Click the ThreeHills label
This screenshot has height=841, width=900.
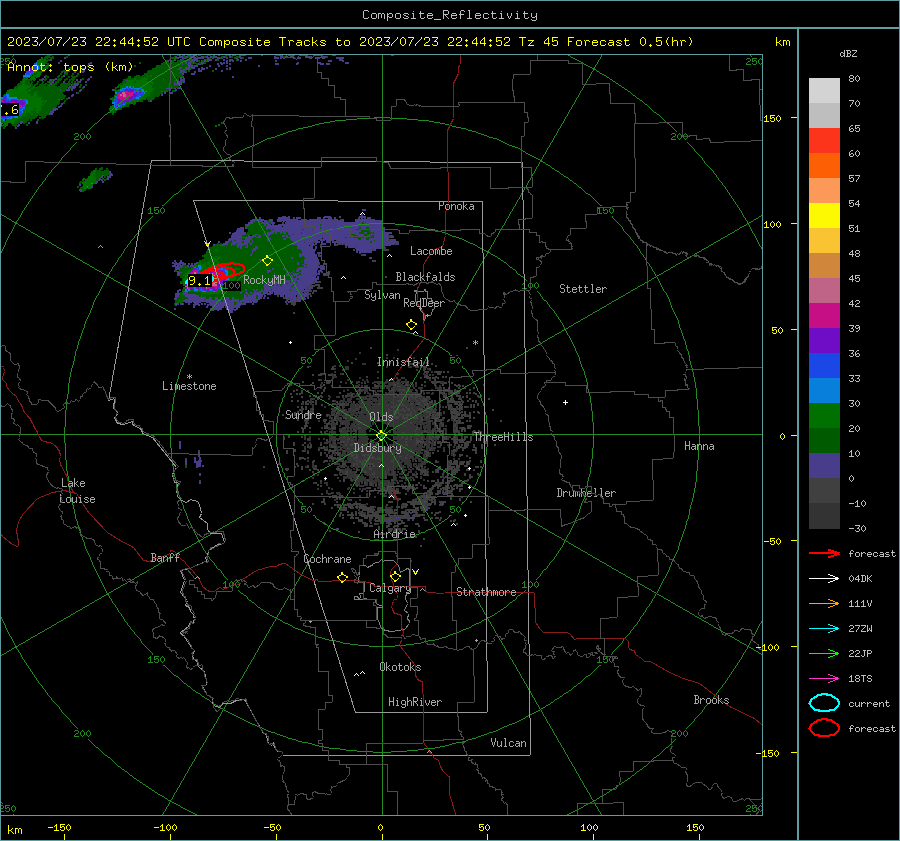point(503,437)
